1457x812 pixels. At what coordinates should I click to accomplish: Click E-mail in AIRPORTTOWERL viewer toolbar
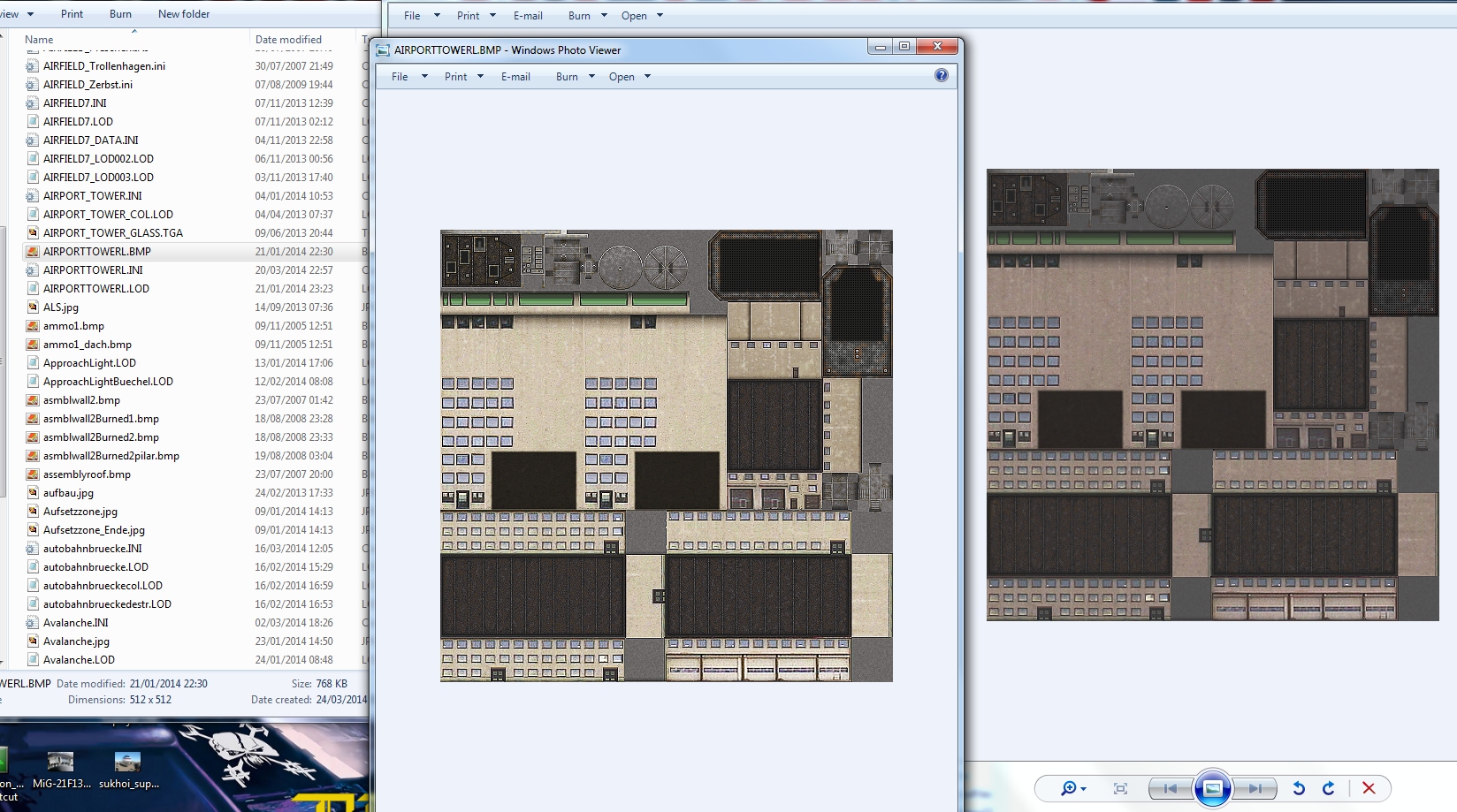tap(515, 77)
